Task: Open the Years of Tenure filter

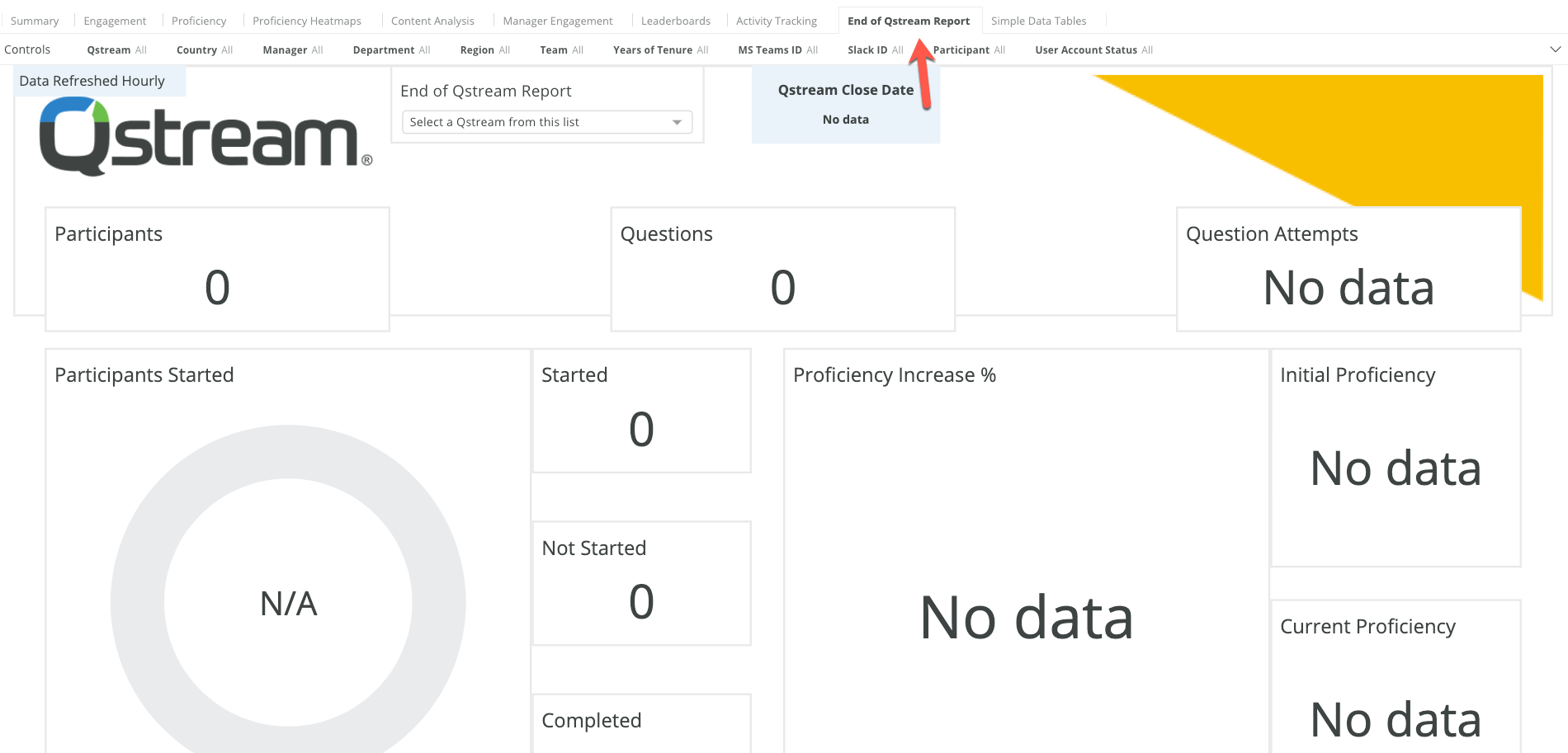Action: click(661, 50)
